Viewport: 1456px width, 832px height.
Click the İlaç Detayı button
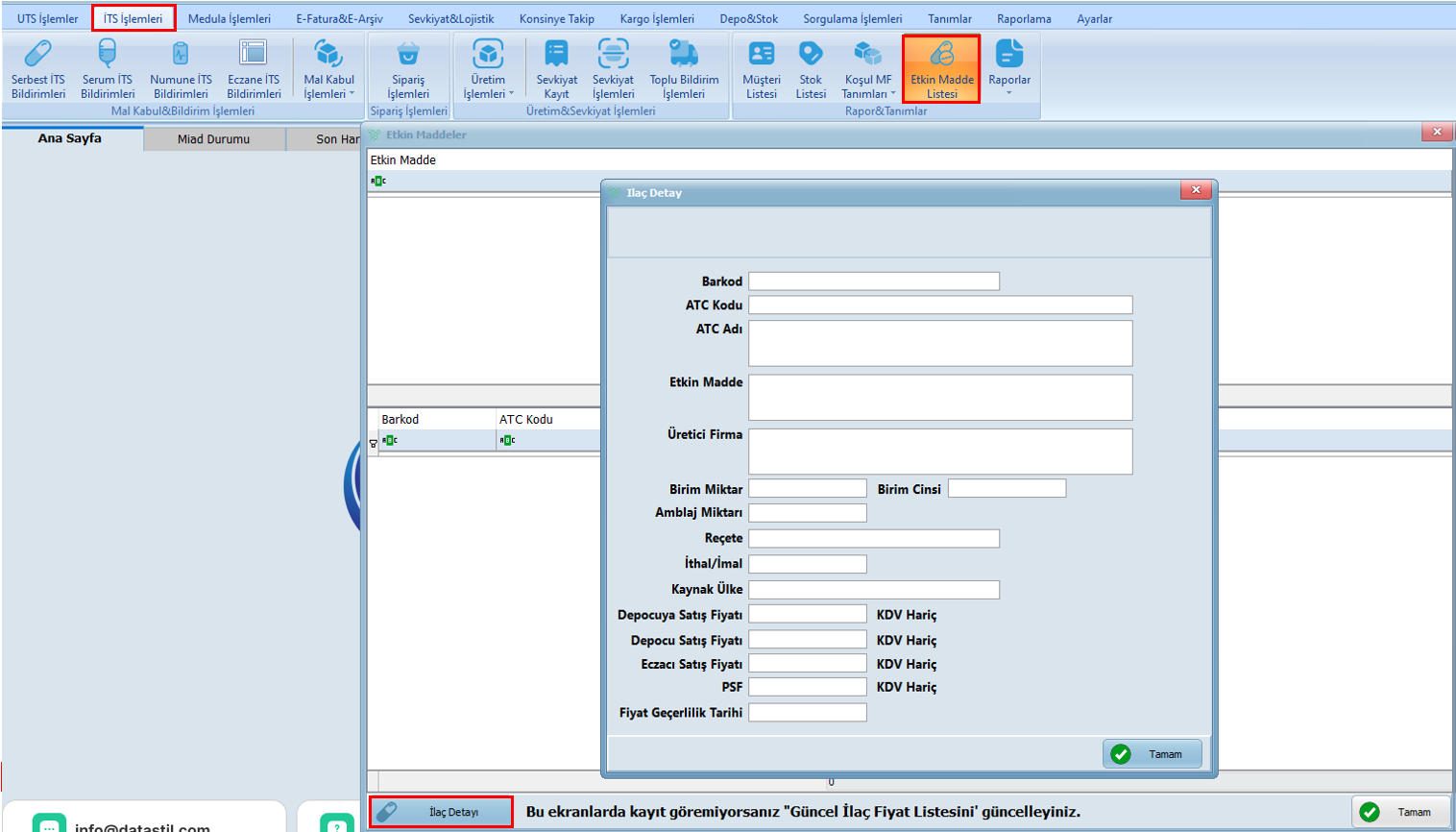click(x=441, y=812)
